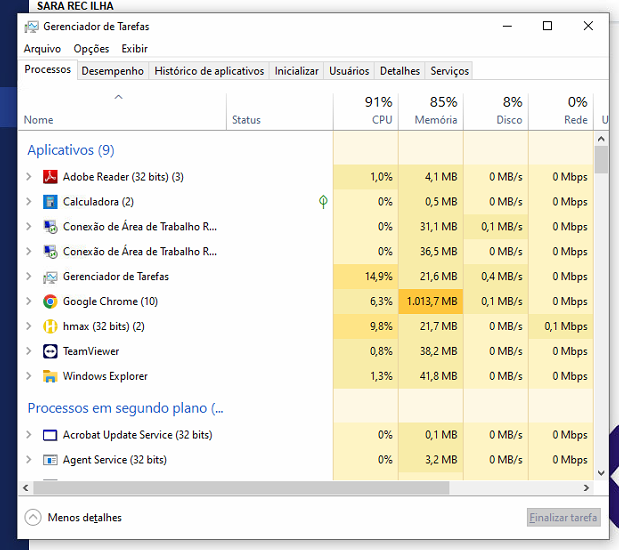The image size is (619, 550).
Task: Expand the hmax (32 bits) process group
Action: pyautogui.click(x=29, y=326)
